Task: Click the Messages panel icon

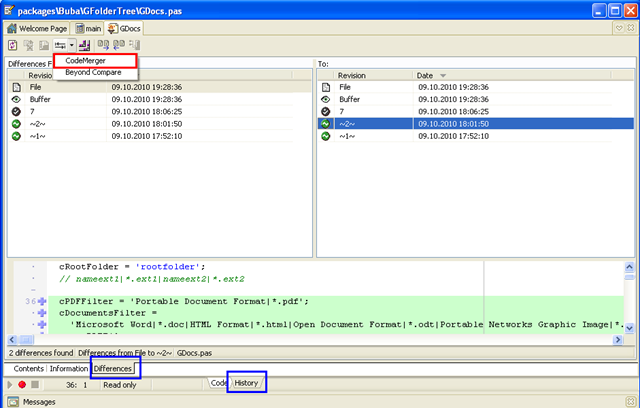Action: click(x=13, y=402)
